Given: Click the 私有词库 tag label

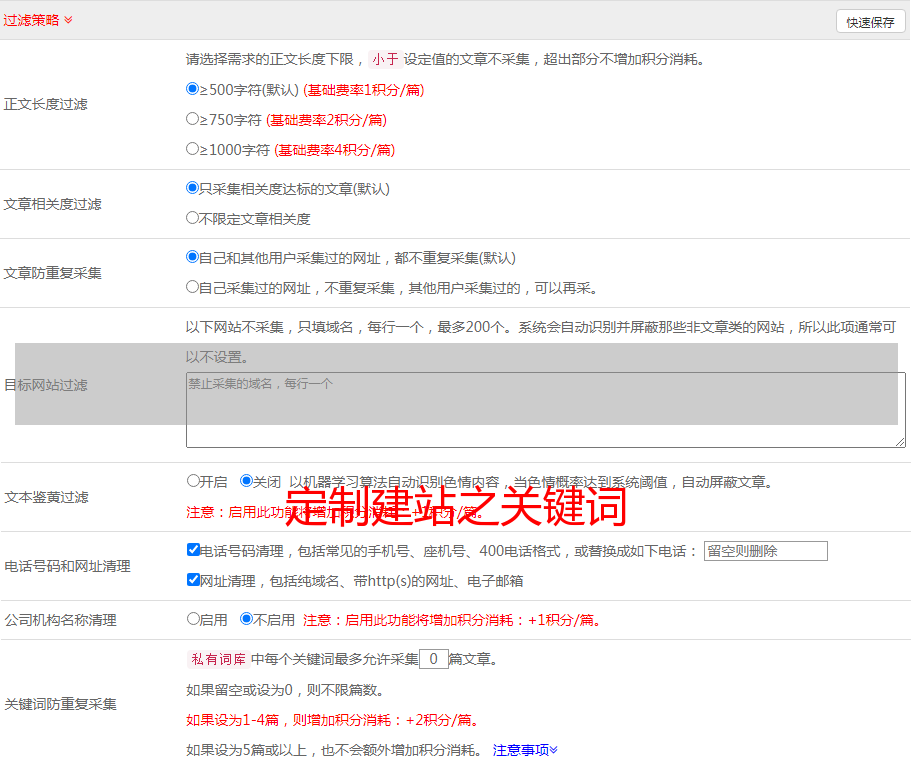Looking at the screenshot, I should pos(217,659).
